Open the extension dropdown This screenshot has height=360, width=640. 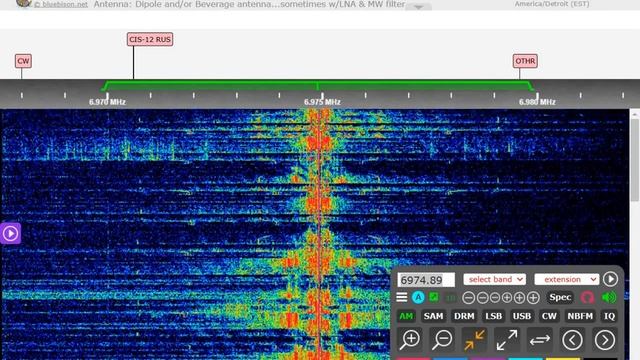(x=567, y=279)
